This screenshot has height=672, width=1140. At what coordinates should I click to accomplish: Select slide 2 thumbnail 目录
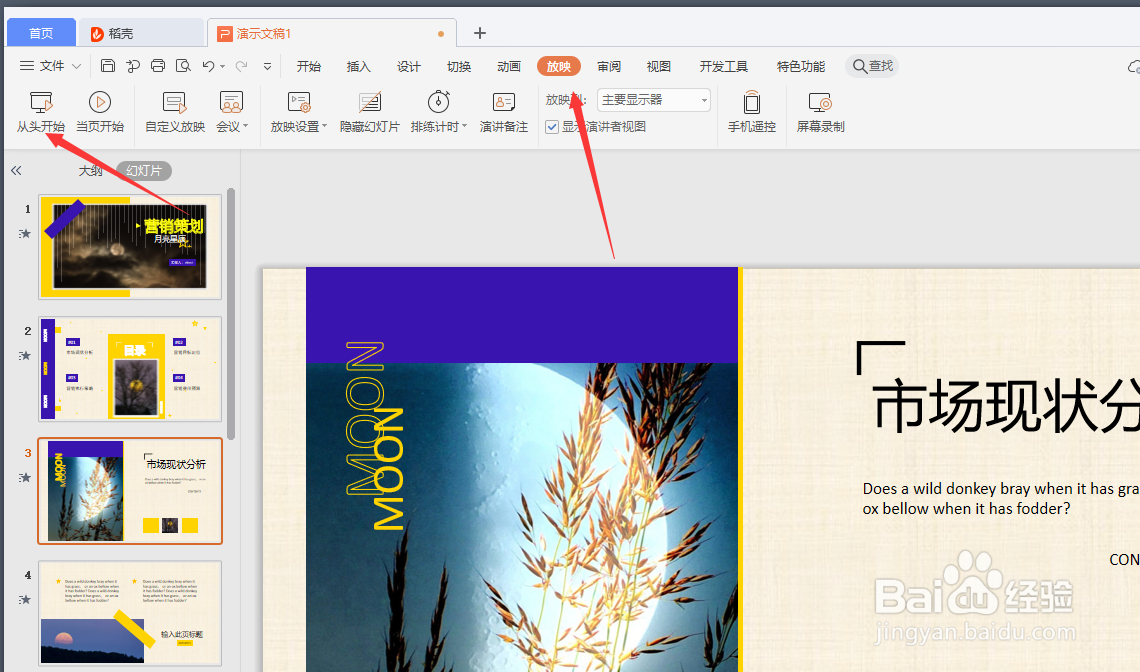pyautogui.click(x=130, y=369)
